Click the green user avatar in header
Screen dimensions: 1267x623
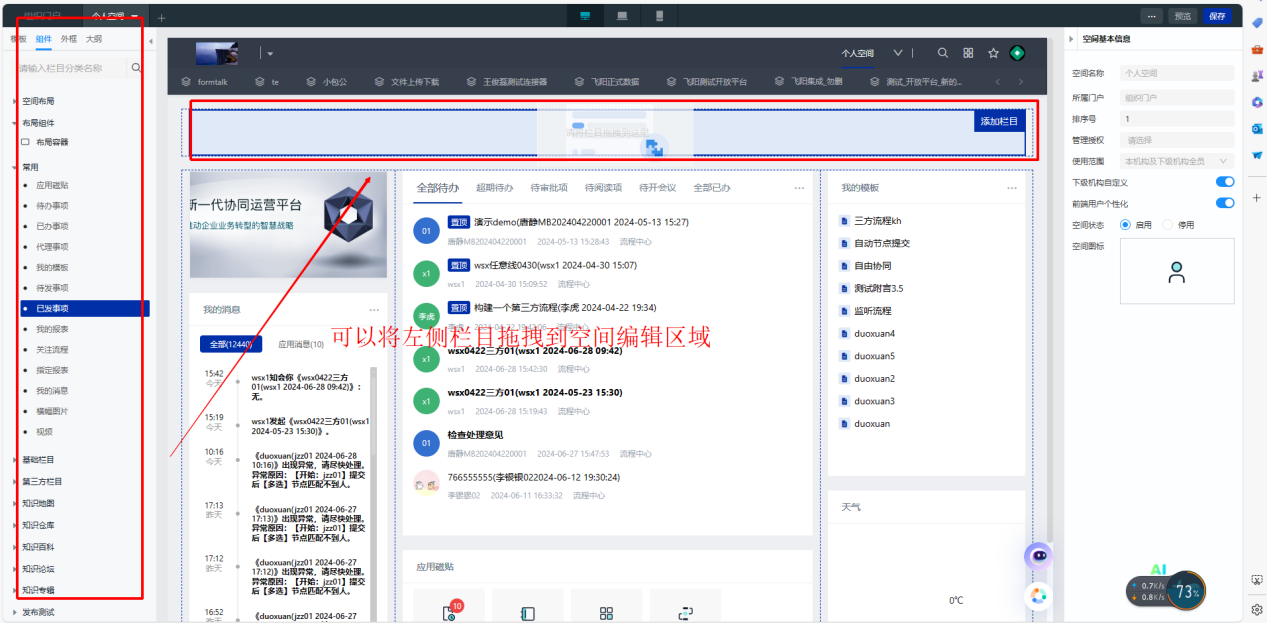[1017, 53]
